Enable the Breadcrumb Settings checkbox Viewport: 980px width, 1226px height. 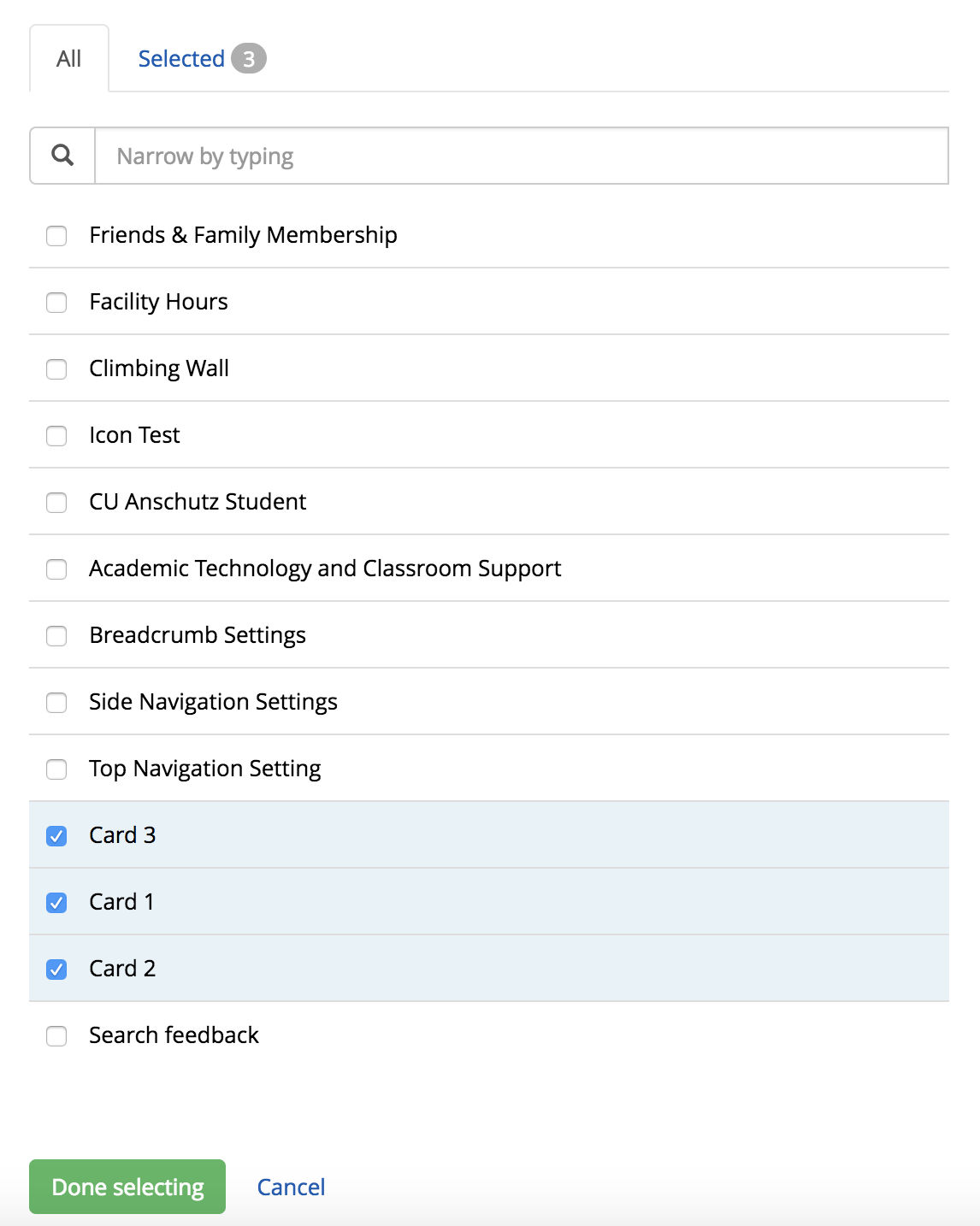pyautogui.click(x=56, y=636)
